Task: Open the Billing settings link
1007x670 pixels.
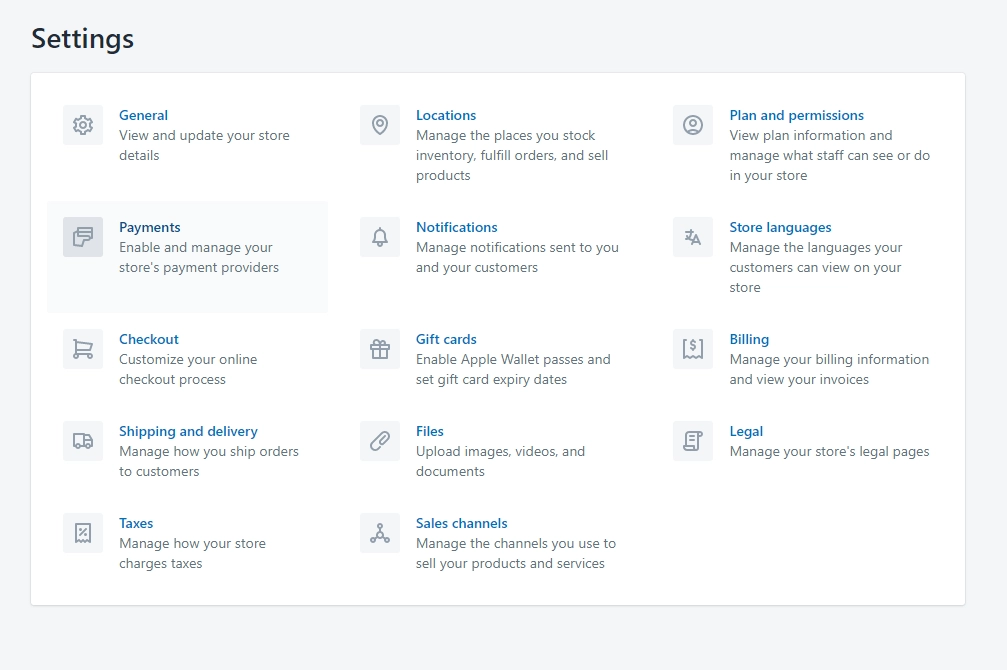Action: point(749,338)
